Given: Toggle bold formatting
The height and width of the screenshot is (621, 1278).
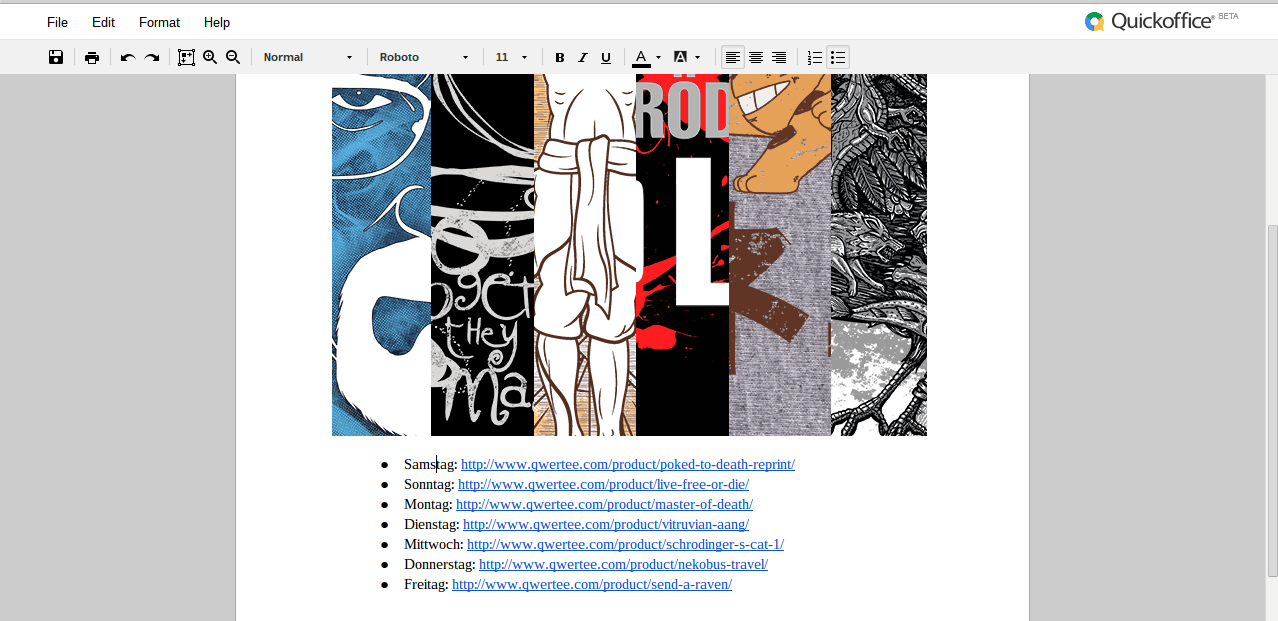Looking at the screenshot, I should coord(560,57).
